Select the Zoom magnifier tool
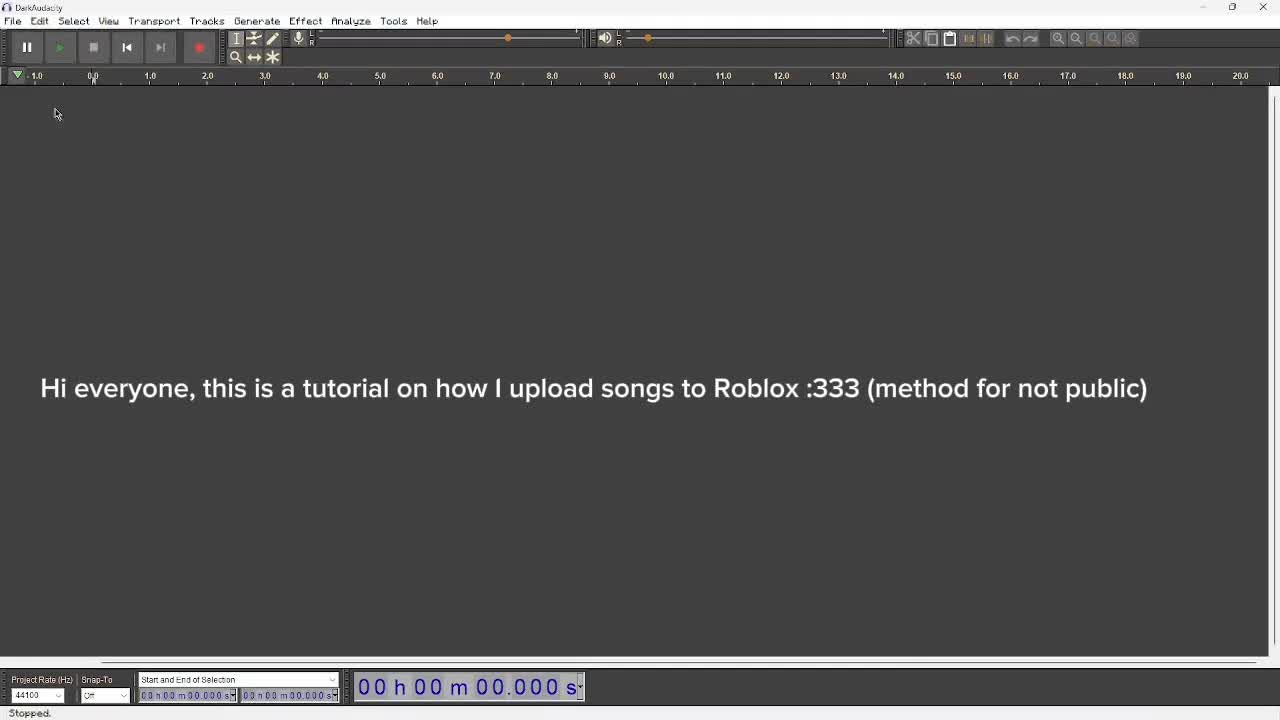Viewport: 1280px width, 720px height. pyautogui.click(x=236, y=57)
